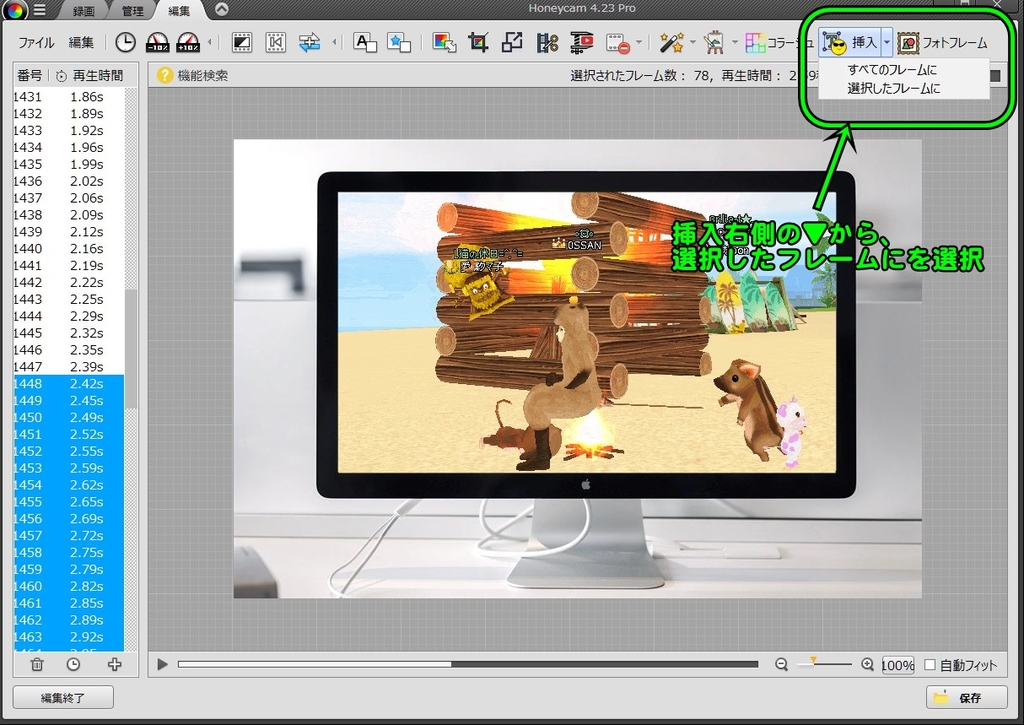This screenshot has width=1024, height=725.
Task: Click the 保存 save button
Action: [967, 698]
